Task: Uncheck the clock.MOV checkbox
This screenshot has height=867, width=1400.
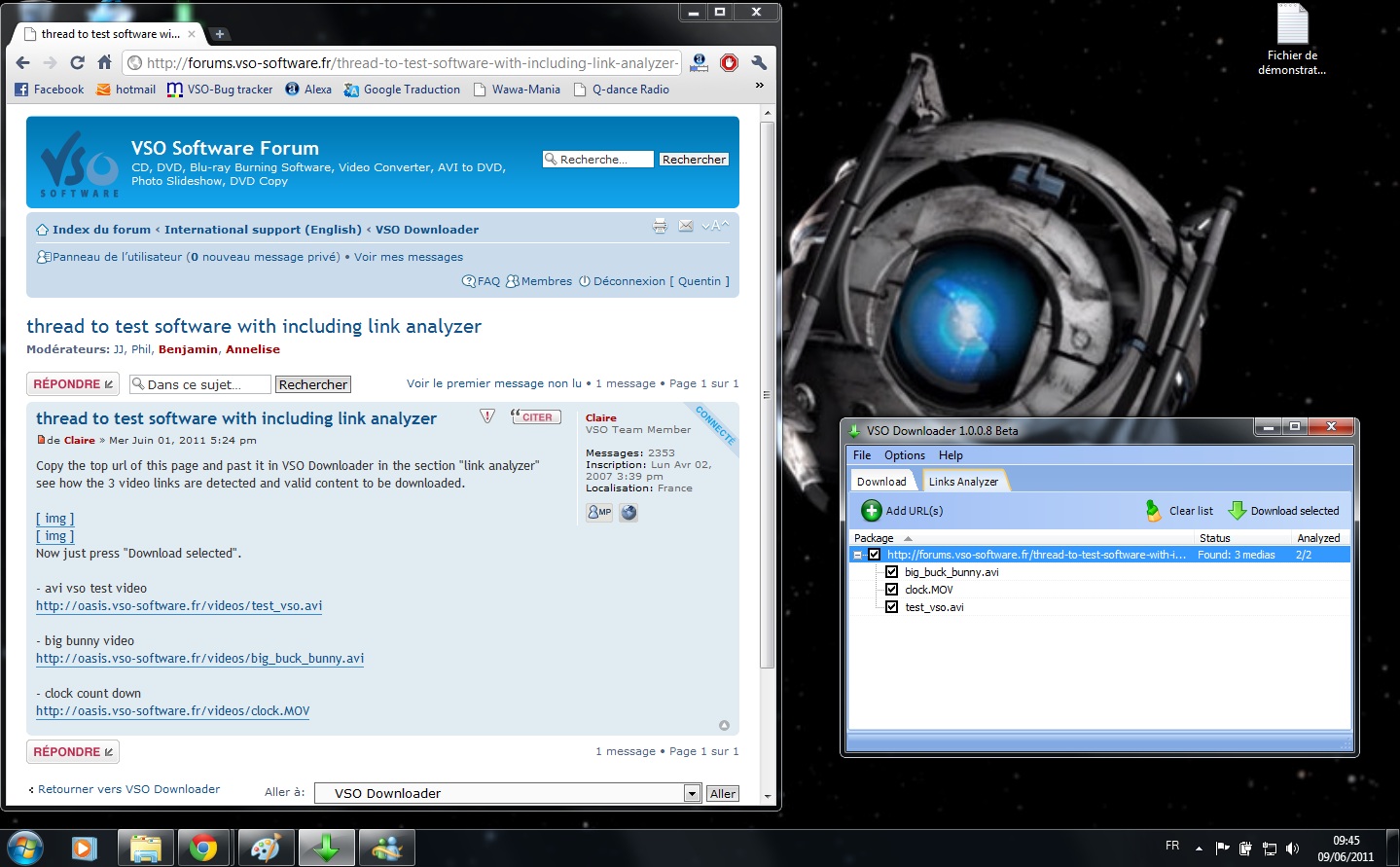Action: click(891, 590)
